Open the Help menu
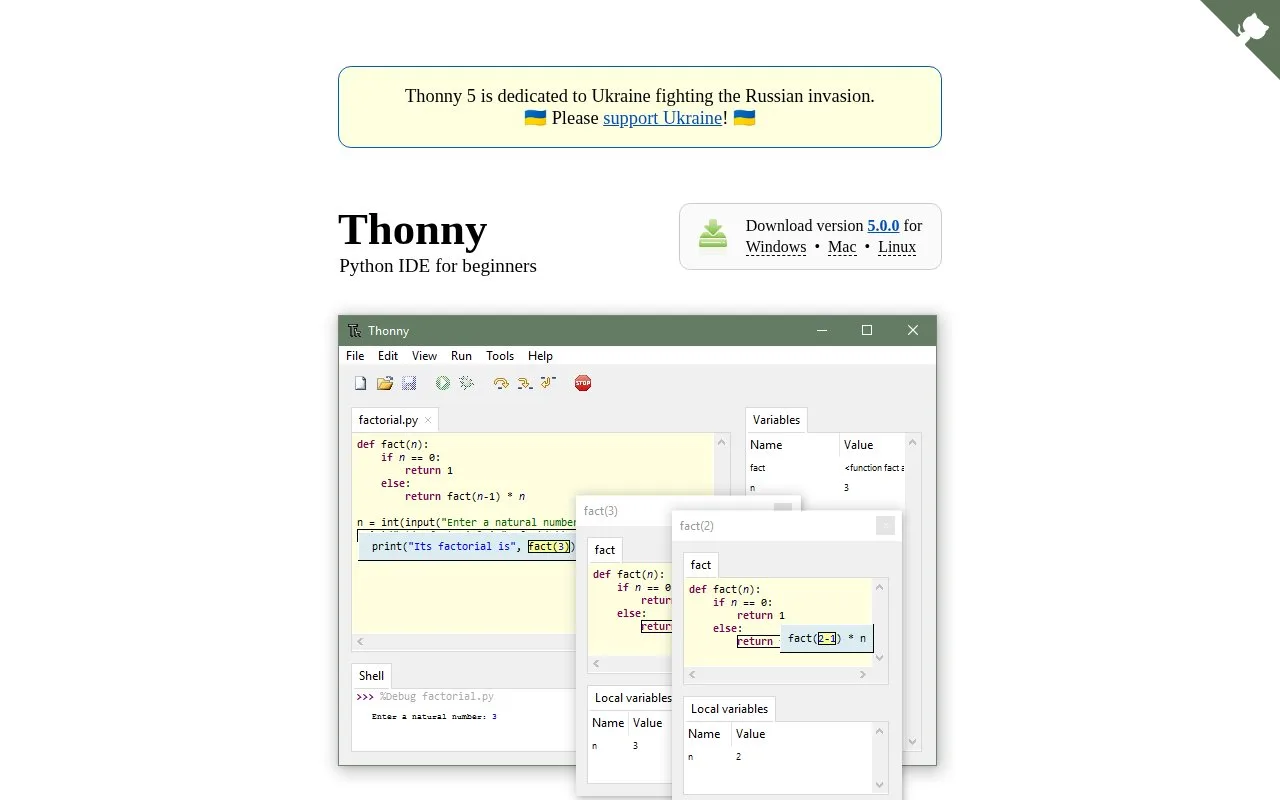The width and height of the screenshot is (1280, 800). (540, 356)
